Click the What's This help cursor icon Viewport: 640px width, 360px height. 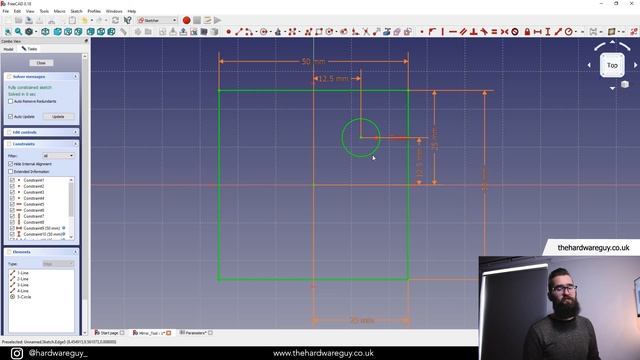pyautogui.click(x=128, y=20)
